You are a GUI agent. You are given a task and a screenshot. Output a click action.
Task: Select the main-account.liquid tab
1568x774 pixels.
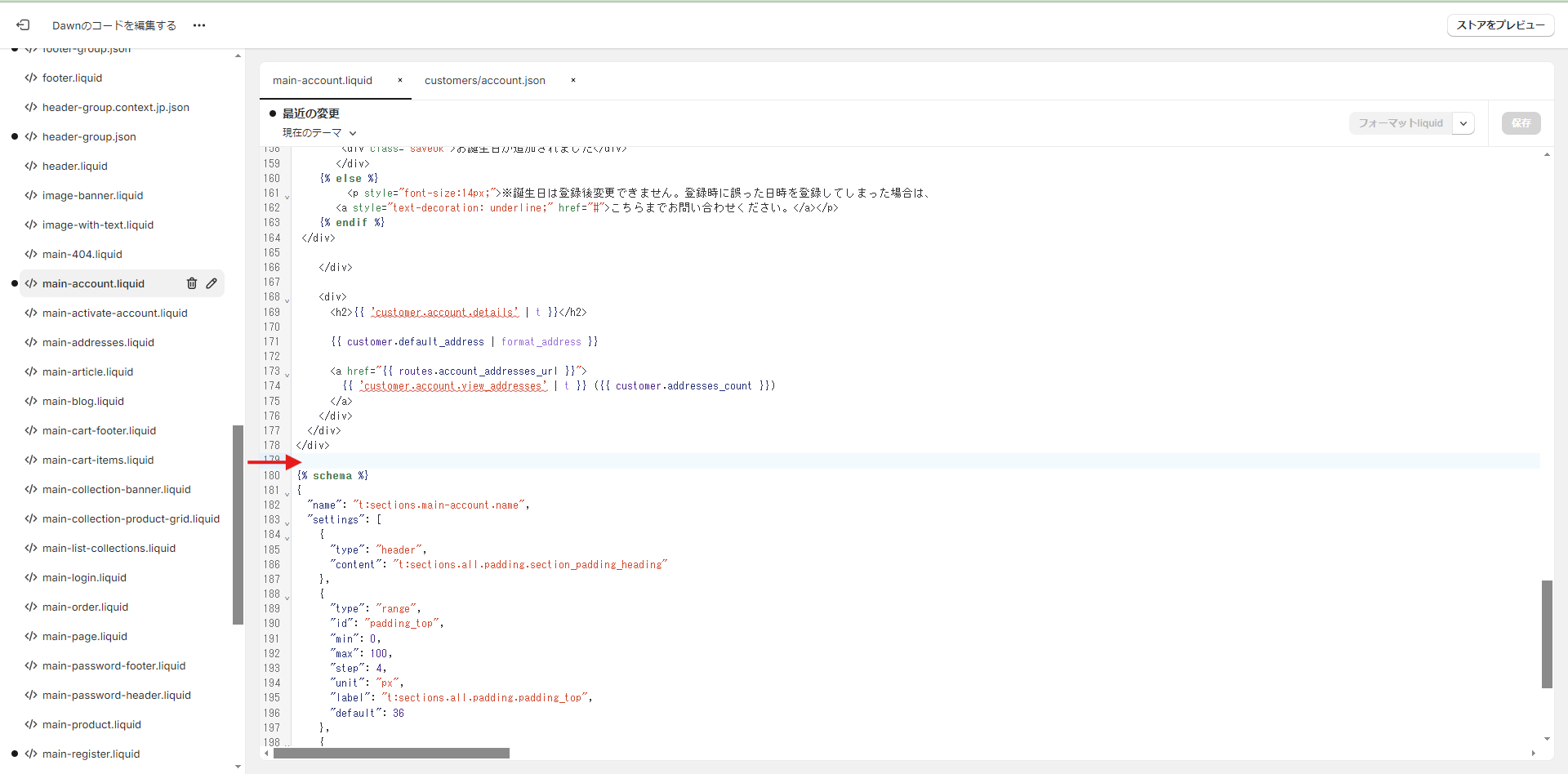(323, 80)
